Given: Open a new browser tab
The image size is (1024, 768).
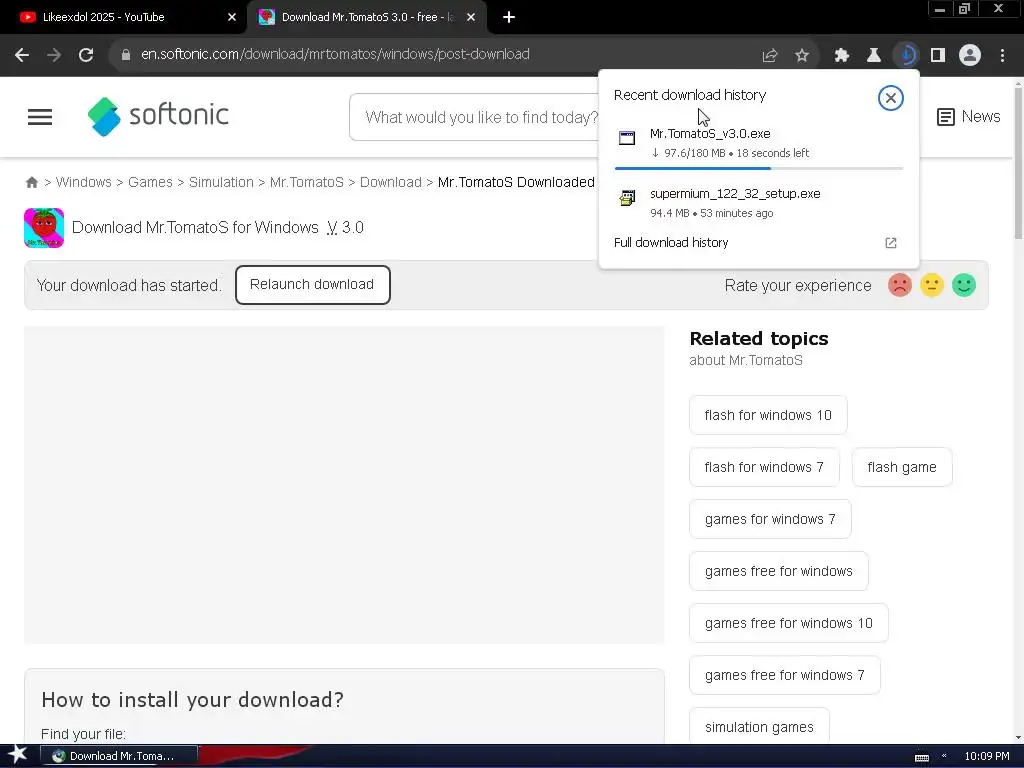Looking at the screenshot, I should (509, 18).
